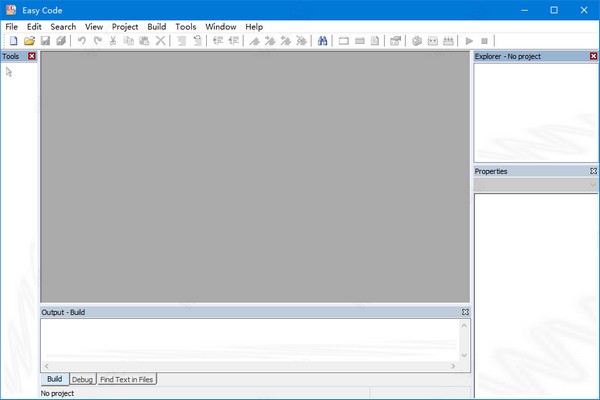Select the pointer tool in Tools panel
This screenshot has width=600, height=400.
pyautogui.click(x=10, y=72)
